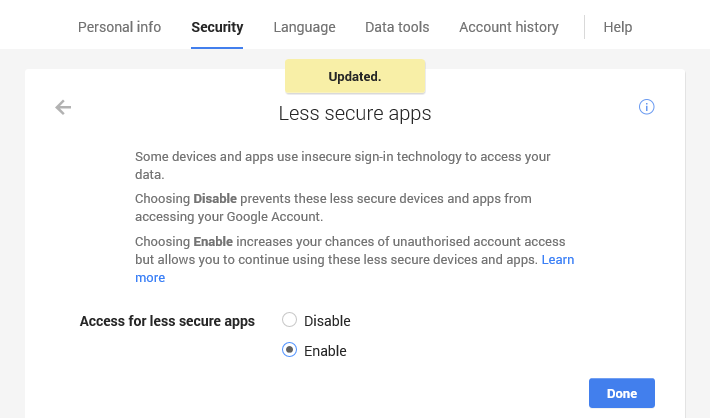Click the yellow Updated notification banner

click(x=355, y=76)
